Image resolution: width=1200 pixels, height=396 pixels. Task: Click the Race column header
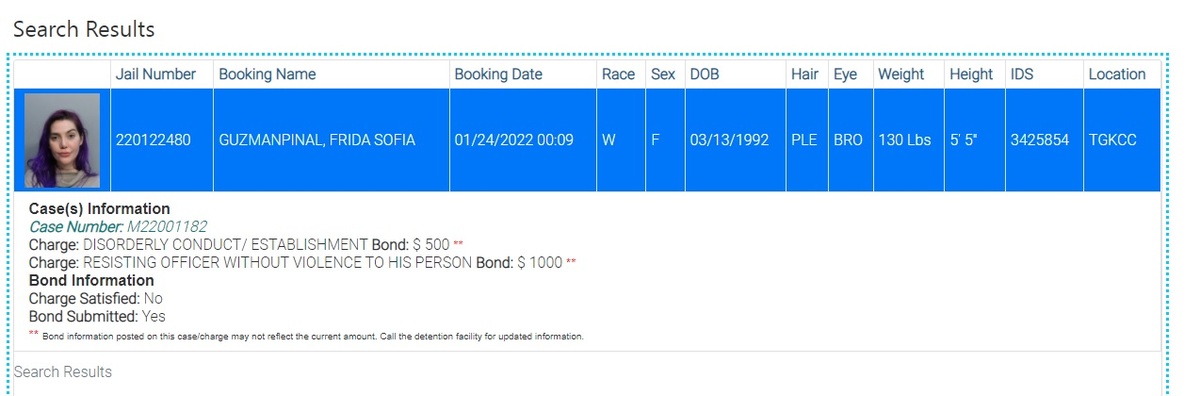618,74
